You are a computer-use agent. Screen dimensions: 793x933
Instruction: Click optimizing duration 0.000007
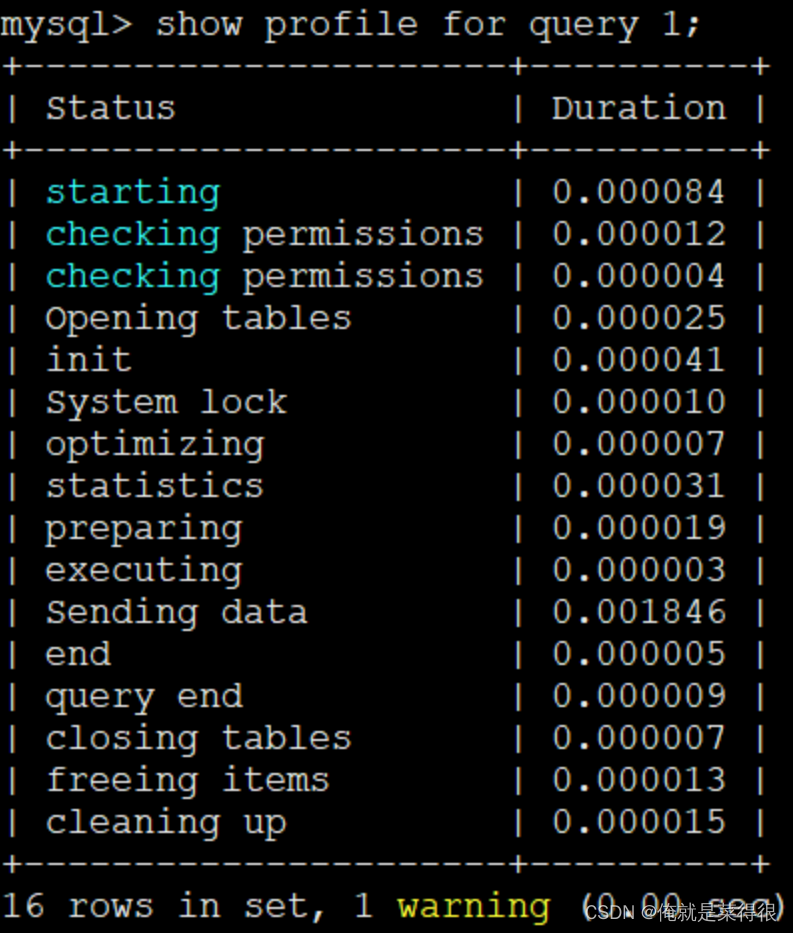[x=639, y=443]
